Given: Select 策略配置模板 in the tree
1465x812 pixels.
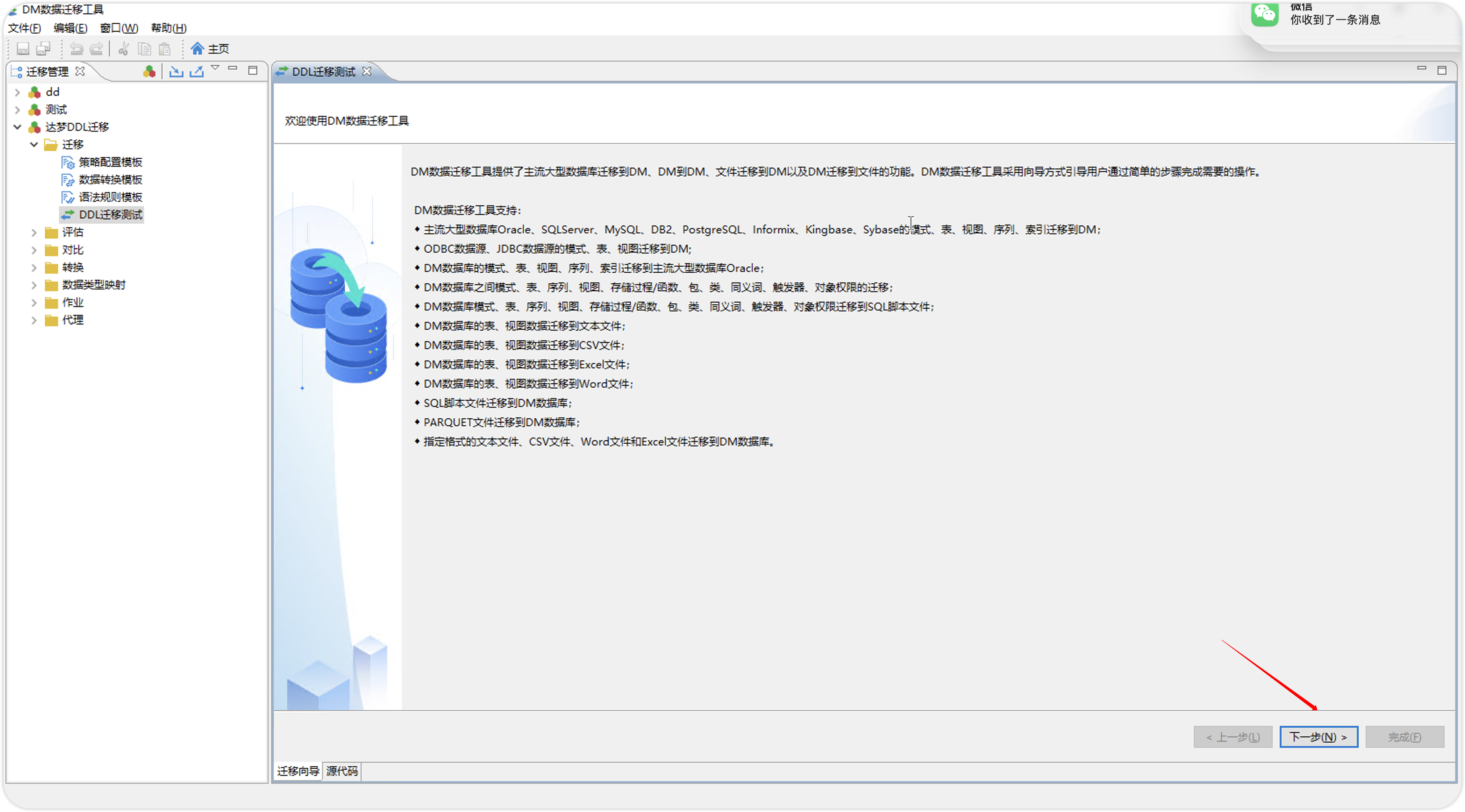Looking at the screenshot, I should 111,162.
